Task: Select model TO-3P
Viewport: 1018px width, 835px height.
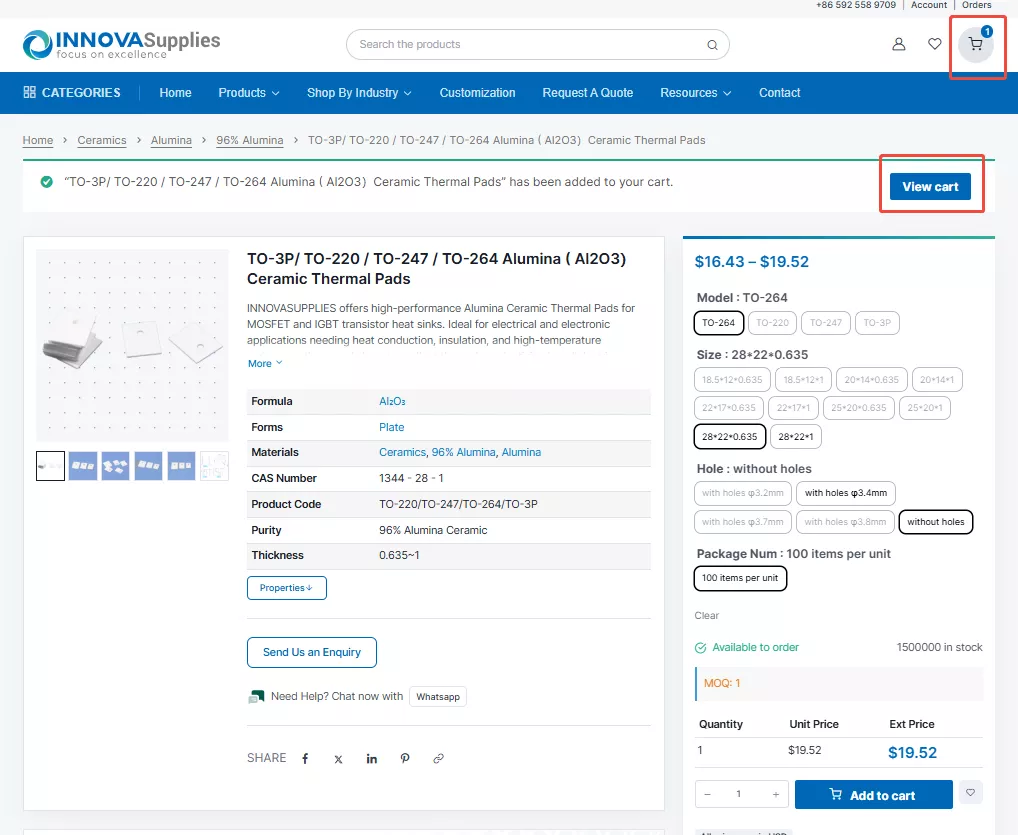Action: click(877, 323)
